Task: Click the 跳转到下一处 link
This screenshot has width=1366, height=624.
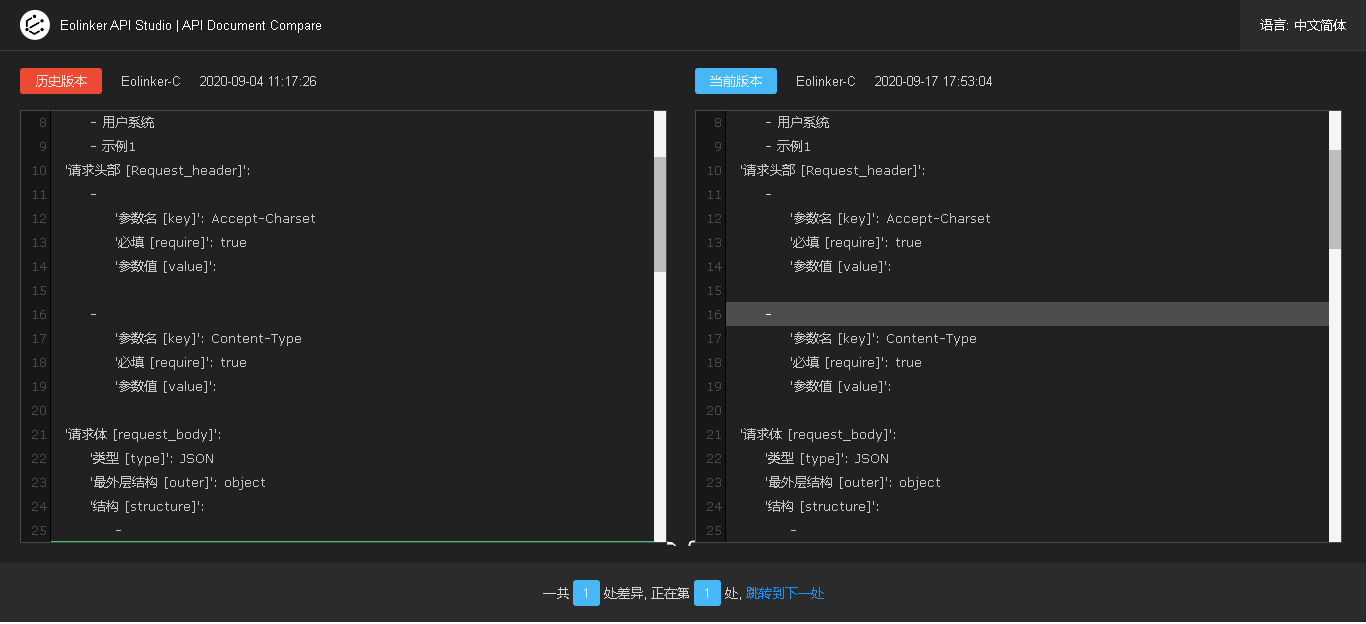Action: (x=785, y=593)
